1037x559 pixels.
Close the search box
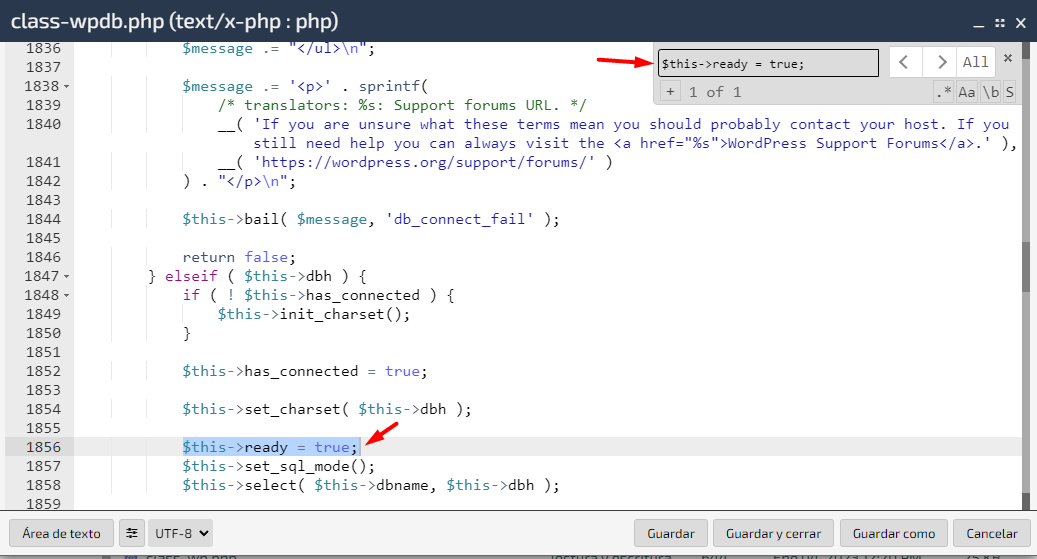click(1007, 58)
